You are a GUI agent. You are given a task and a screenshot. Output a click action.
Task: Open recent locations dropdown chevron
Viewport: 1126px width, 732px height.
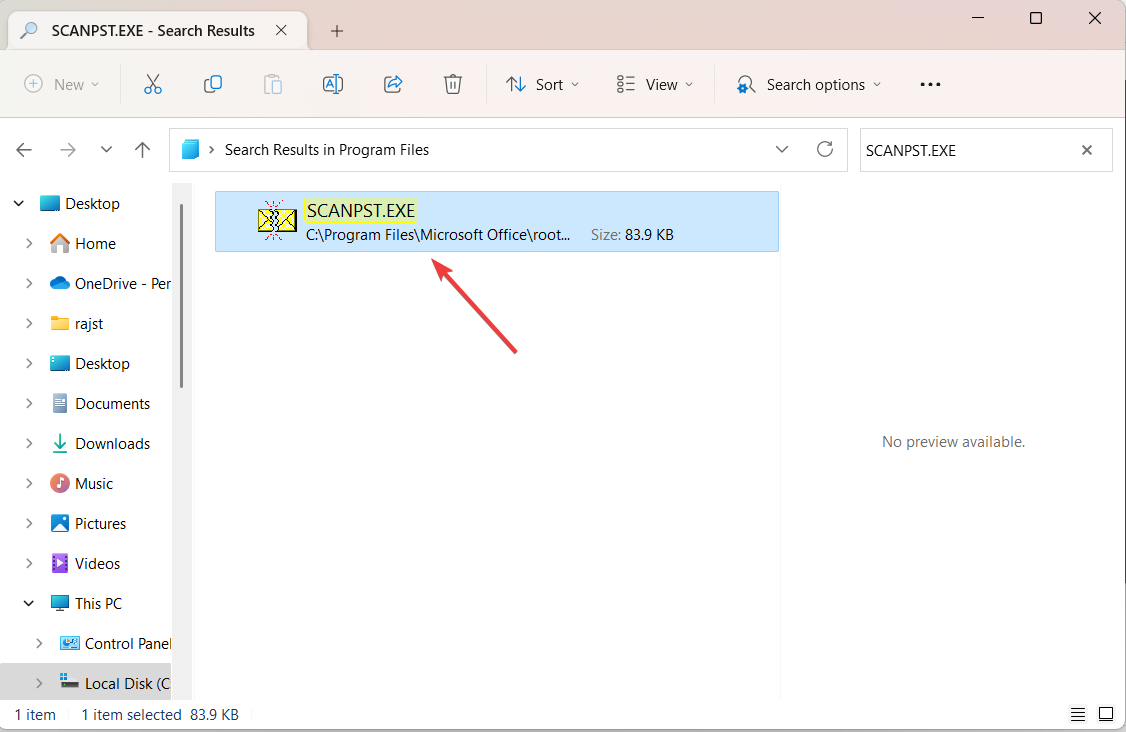[106, 149]
